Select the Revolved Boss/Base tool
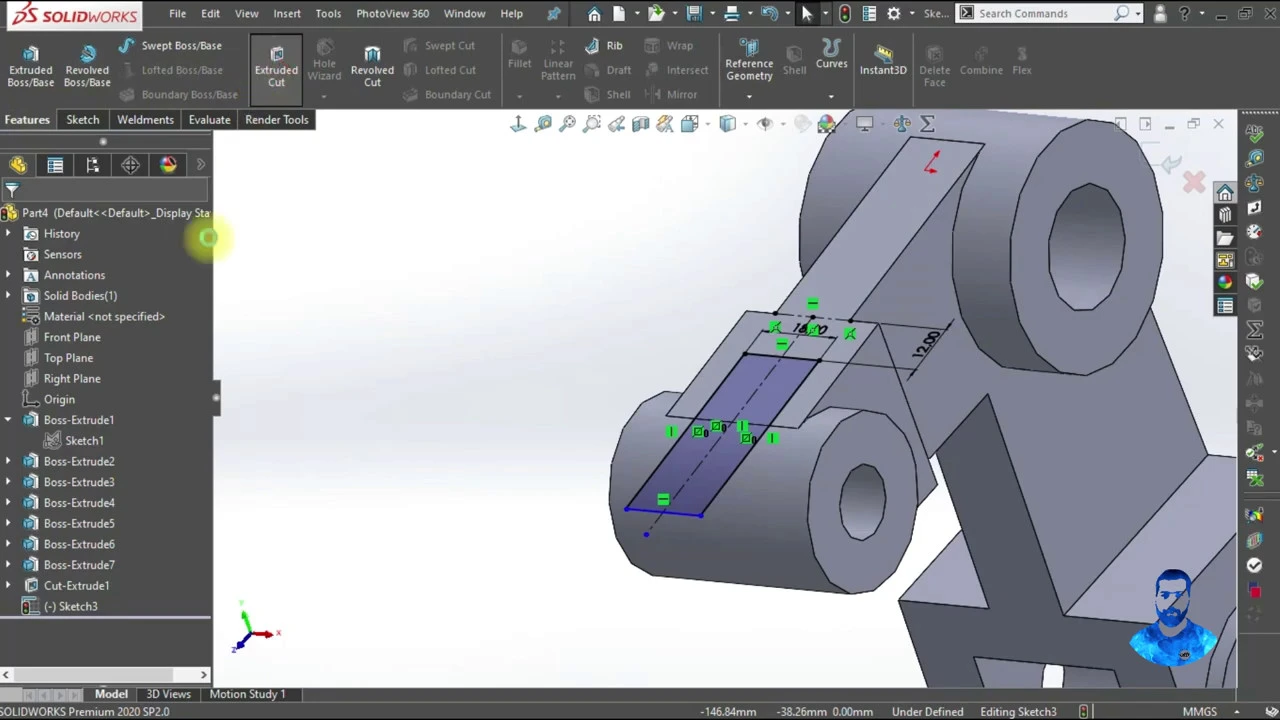The image size is (1280, 720). (x=87, y=66)
